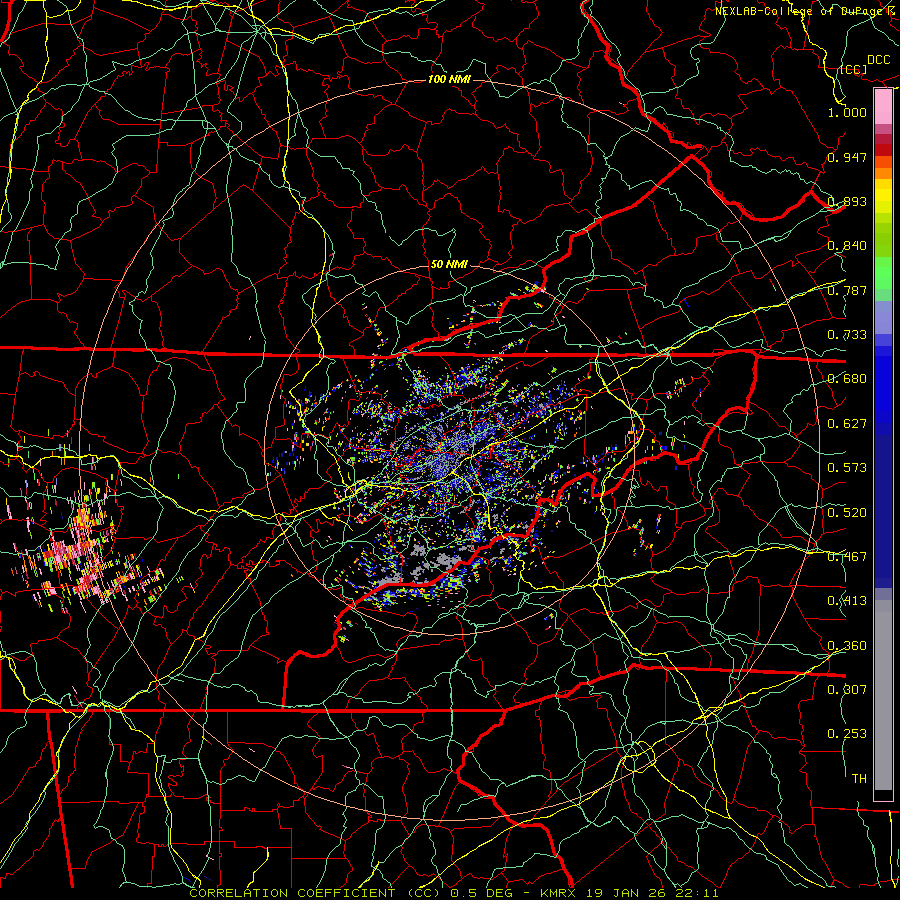Image resolution: width=900 pixels, height=900 pixels.
Task: Click the [CC] units label
Action: tap(853, 70)
